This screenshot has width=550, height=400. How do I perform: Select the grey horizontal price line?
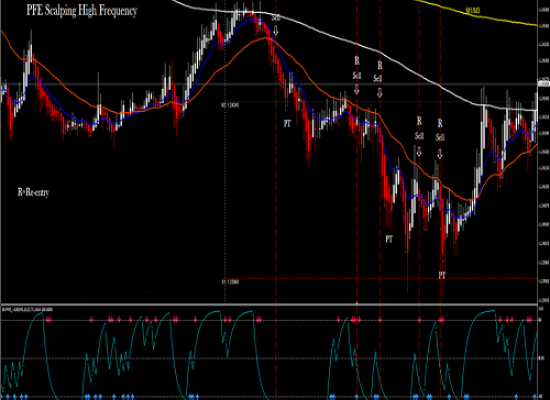coord(269,84)
